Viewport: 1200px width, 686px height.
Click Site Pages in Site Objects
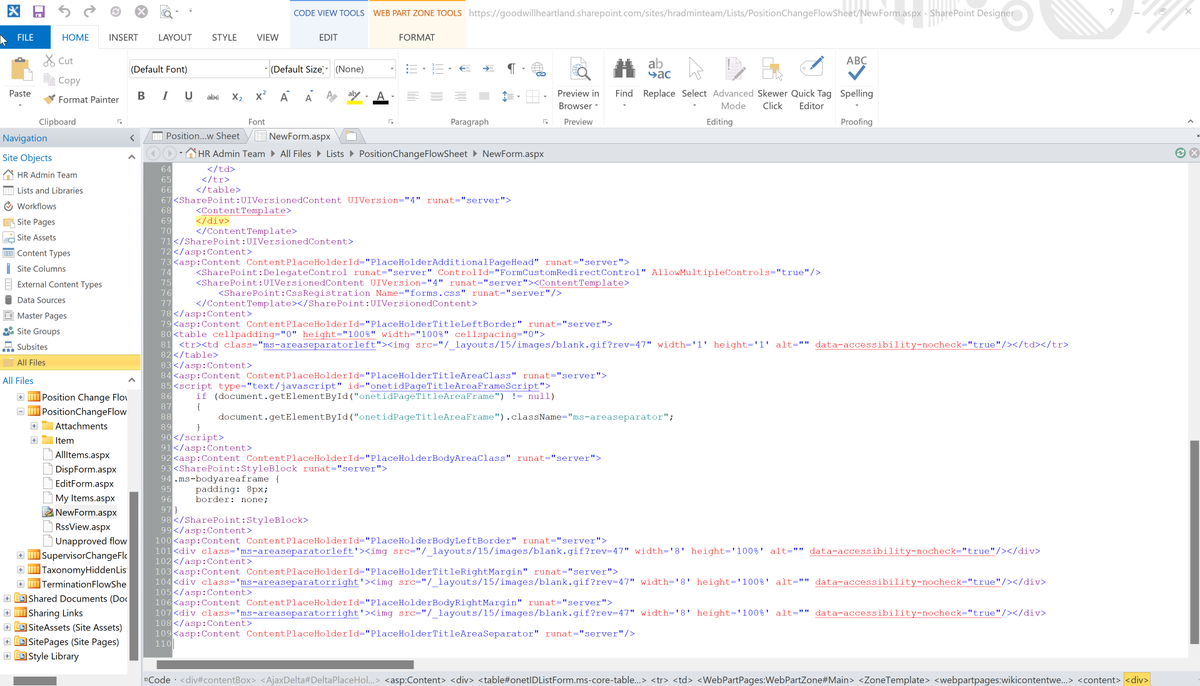click(36, 222)
